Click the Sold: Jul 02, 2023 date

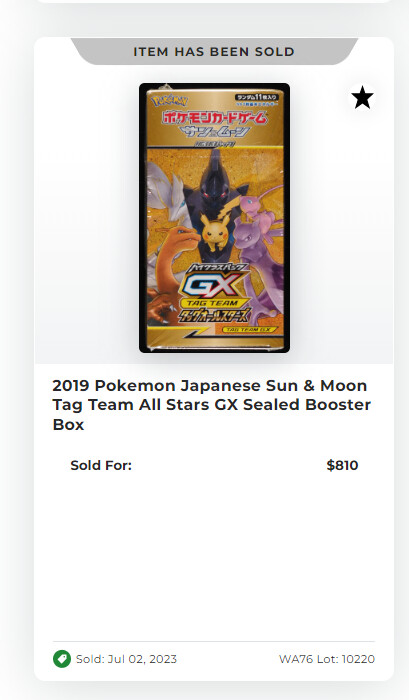click(126, 659)
